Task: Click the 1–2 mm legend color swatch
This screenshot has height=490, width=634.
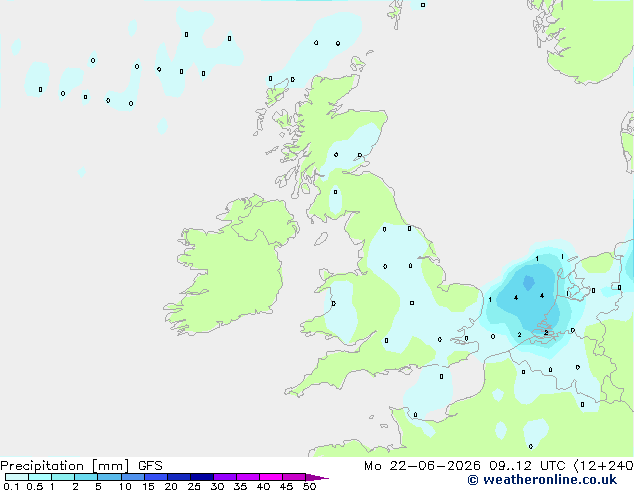Action: click(x=63, y=477)
